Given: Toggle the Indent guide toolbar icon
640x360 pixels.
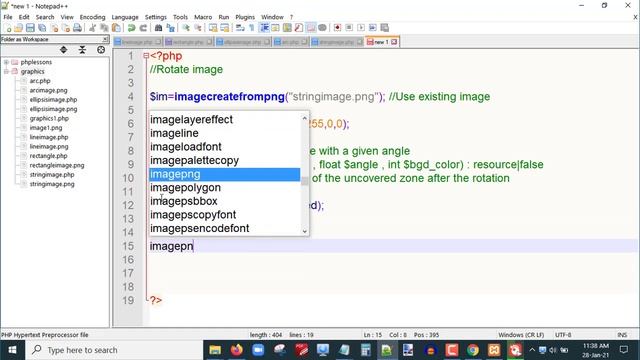Looking at the screenshot, I should (264, 28).
